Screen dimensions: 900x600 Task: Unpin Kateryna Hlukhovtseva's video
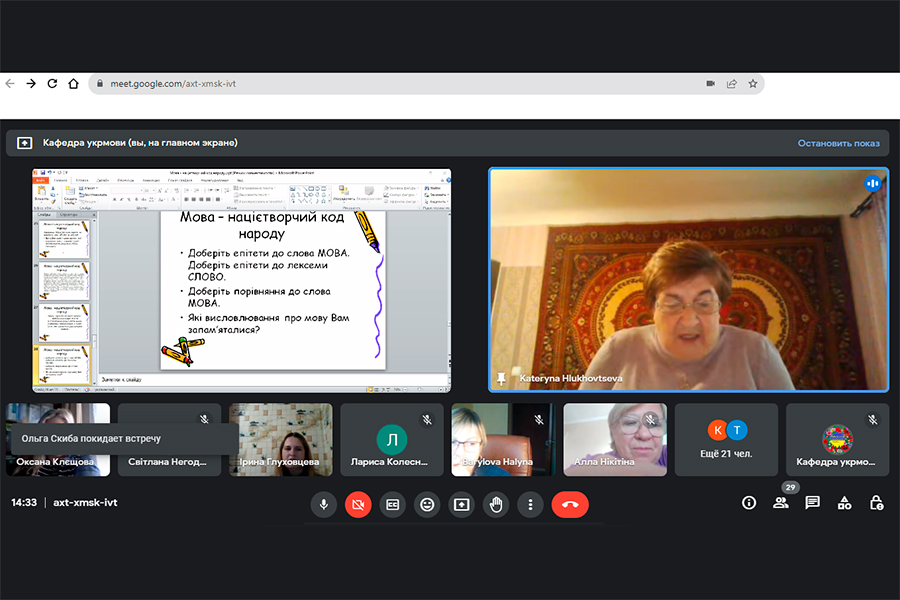point(501,378)
